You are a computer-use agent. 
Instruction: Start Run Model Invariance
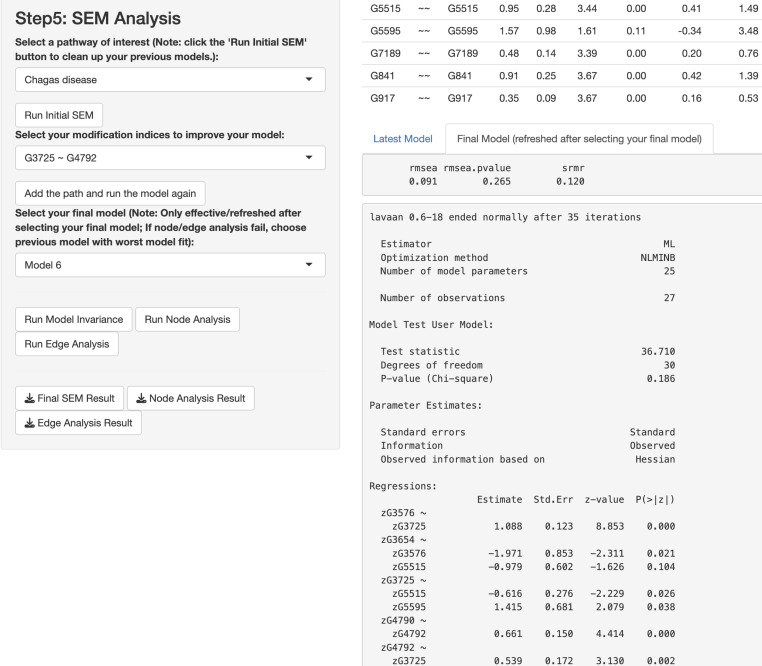pyautogui.click(x=74, y=319)
